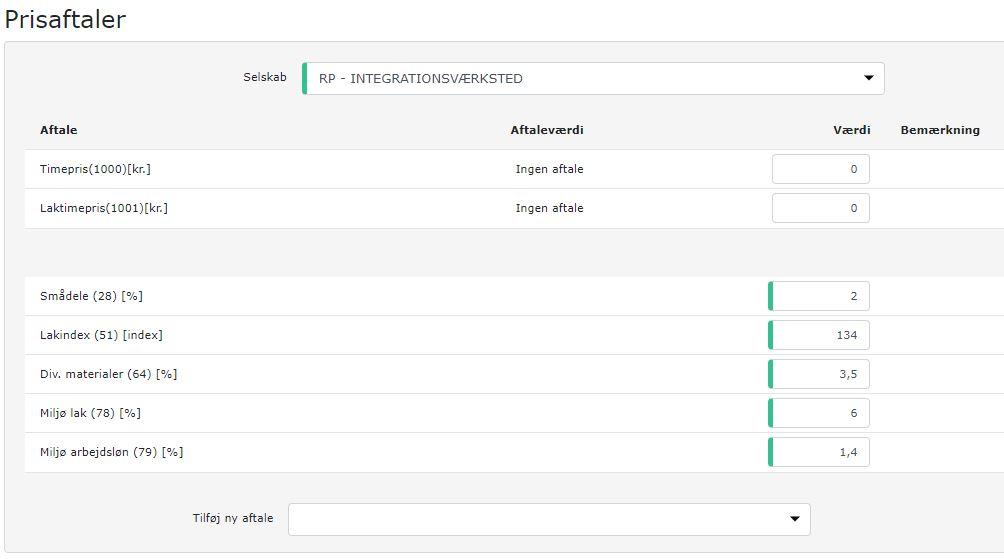Image resolution: width=1004 pixels, height=559 pixels.
Task: Focus the Smådele percentage value field
Action: pos(820,296)
